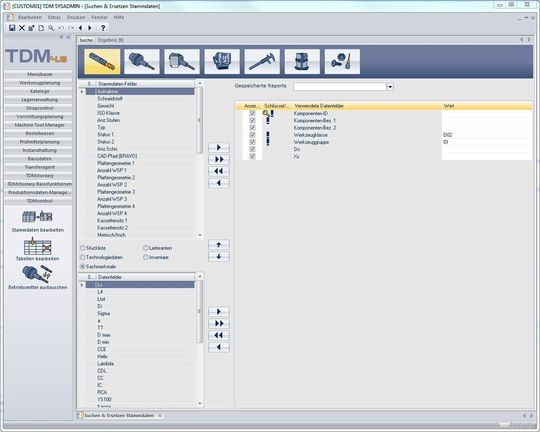
Task: Select the Stückliste radio button
Action: (x=82, y=248)
